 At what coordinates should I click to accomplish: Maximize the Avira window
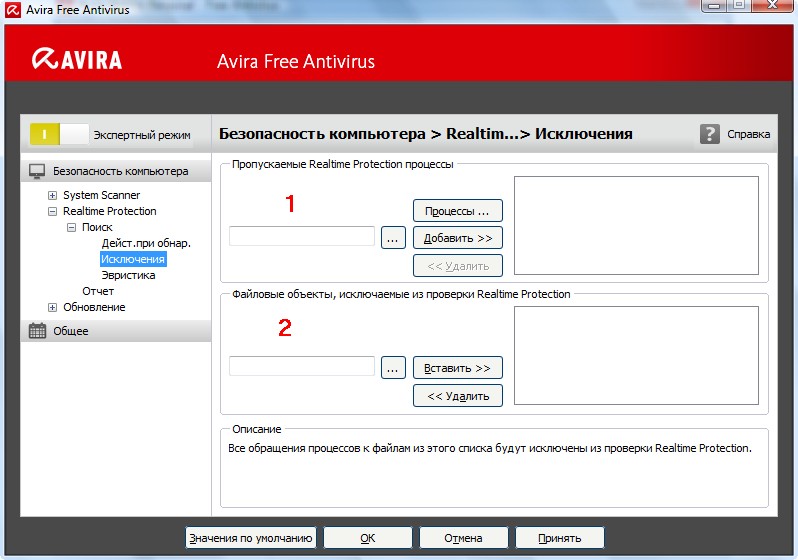tap(739, 5)
